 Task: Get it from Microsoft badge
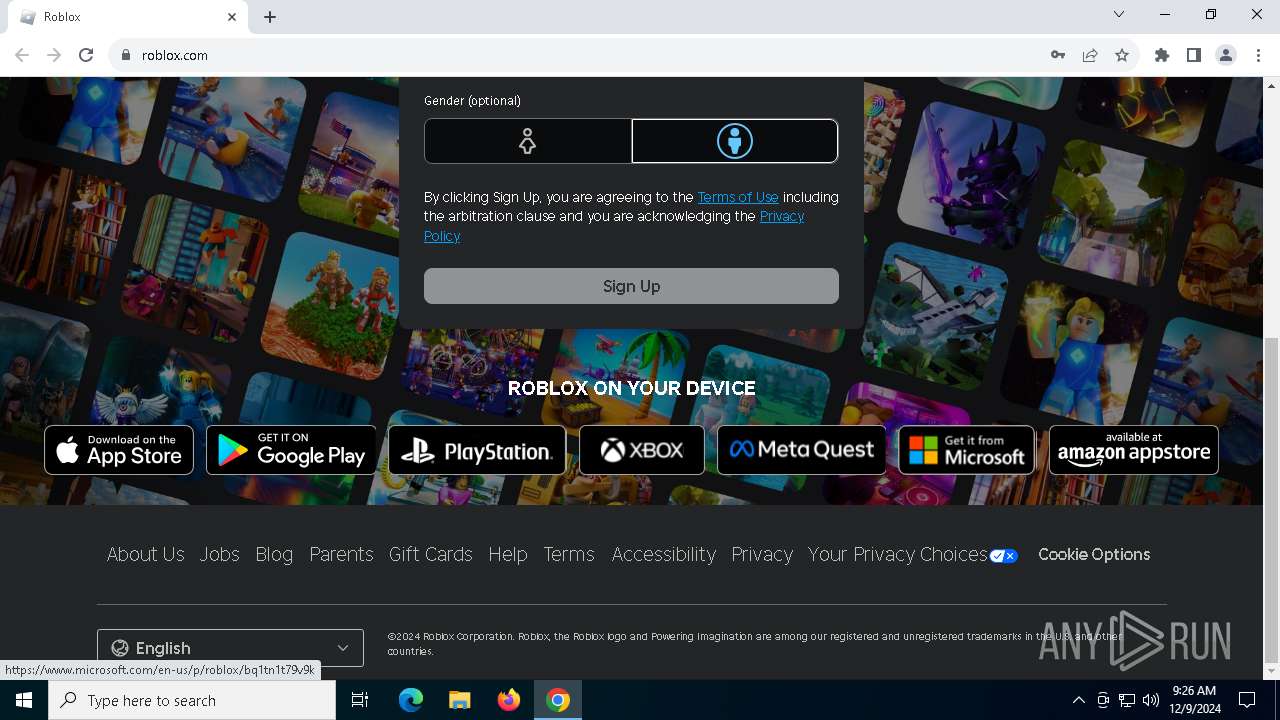click(x=967, y=450)
